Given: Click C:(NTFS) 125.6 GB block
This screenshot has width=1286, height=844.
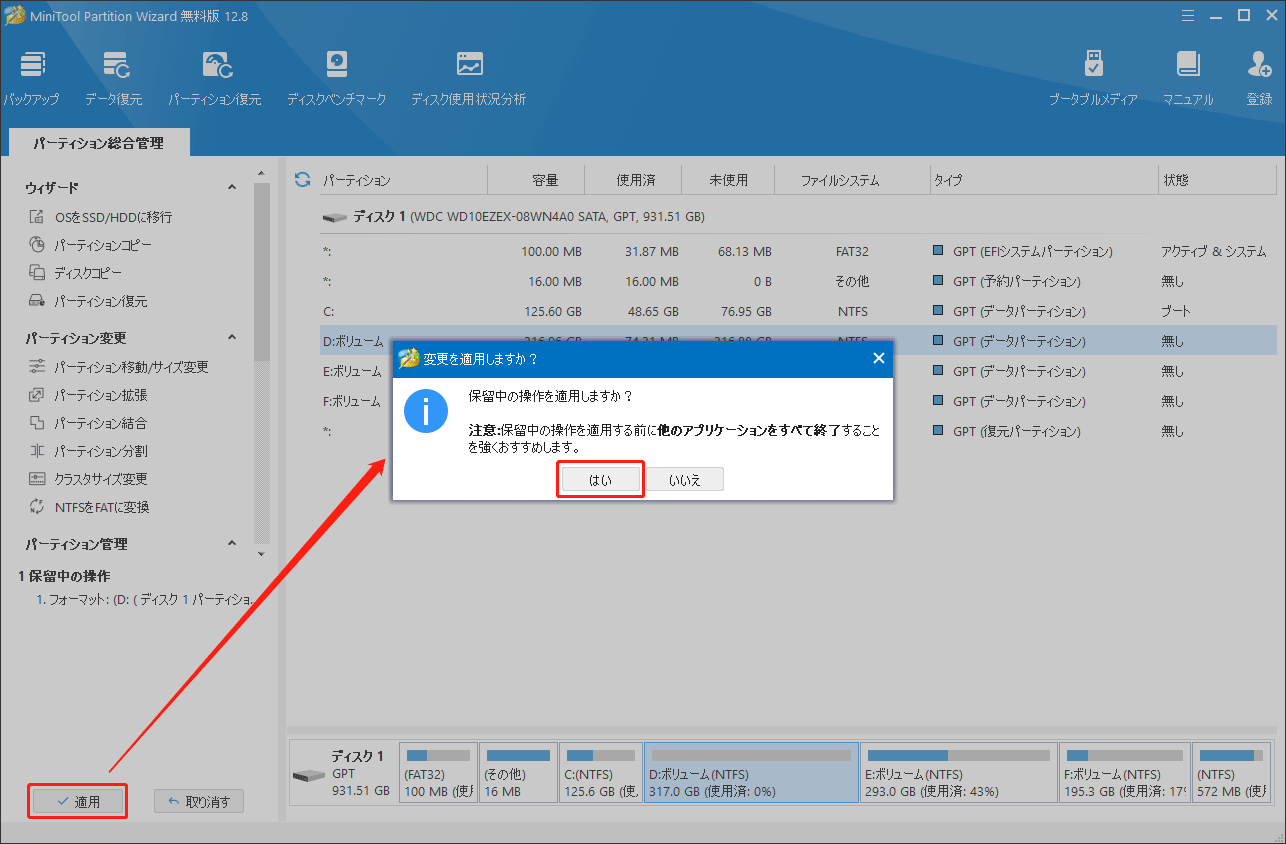Looking at the screenshot, I should tap(600, 772).
